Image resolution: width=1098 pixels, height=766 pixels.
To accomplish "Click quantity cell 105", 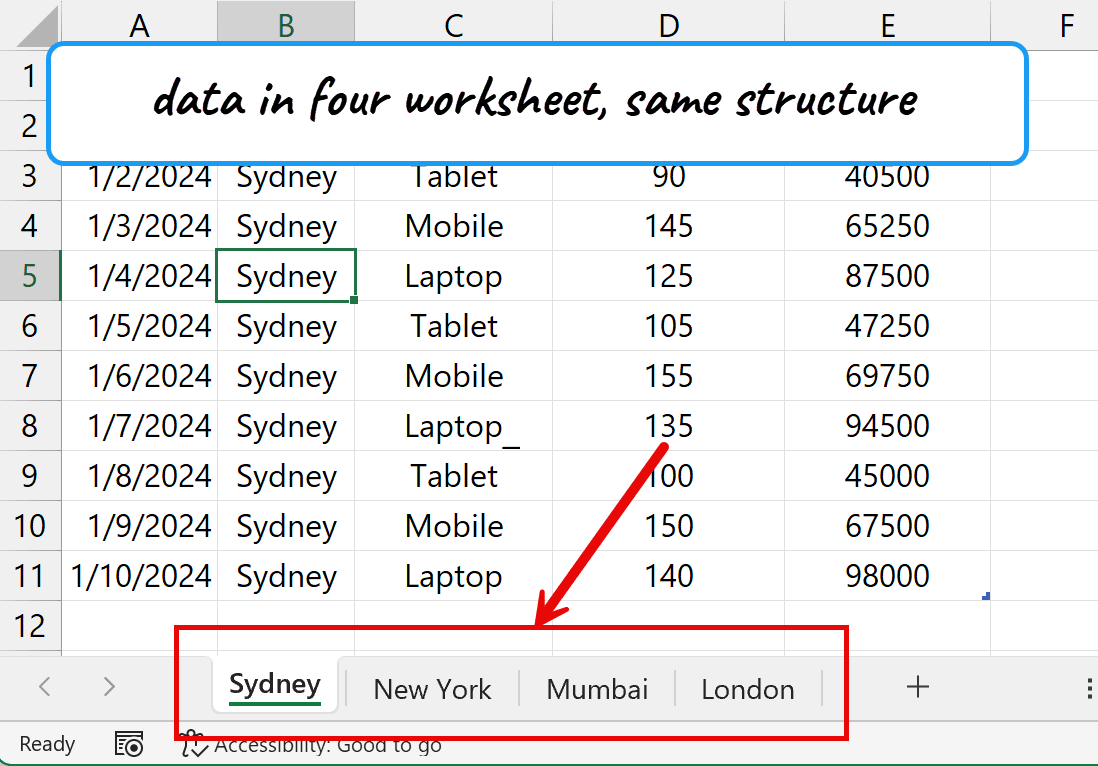I will 669,326.
